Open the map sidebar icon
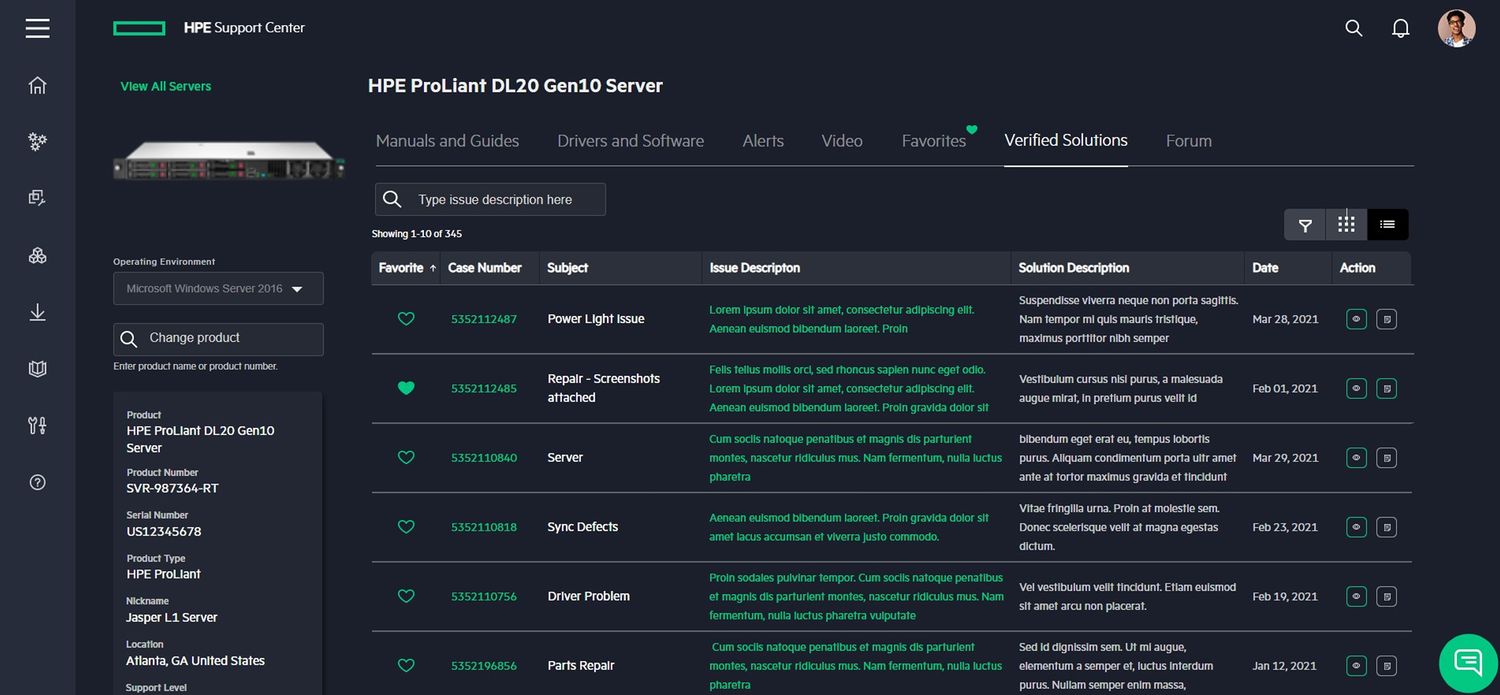 (38, 369)
